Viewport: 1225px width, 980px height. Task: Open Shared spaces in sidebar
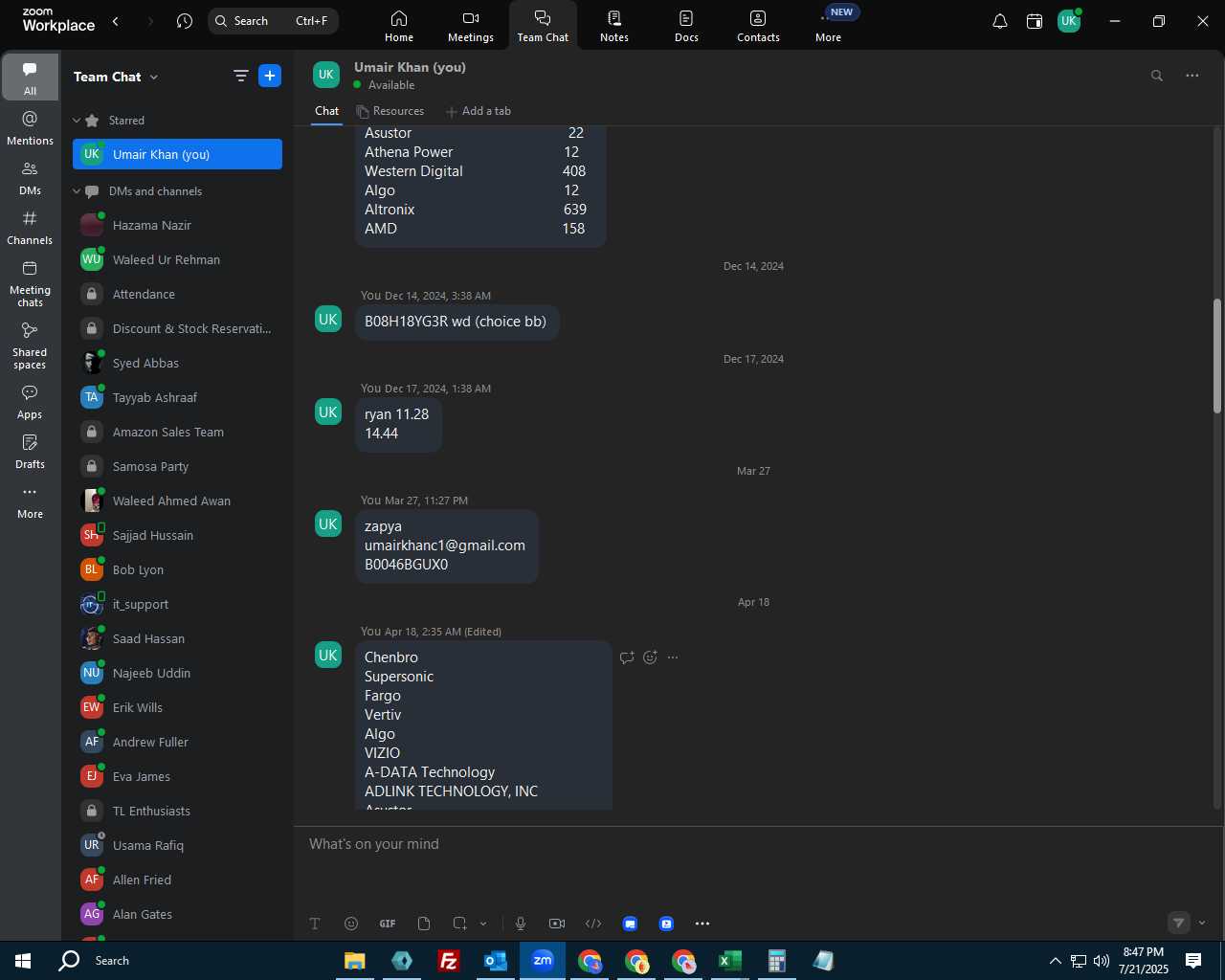[30, 345]
